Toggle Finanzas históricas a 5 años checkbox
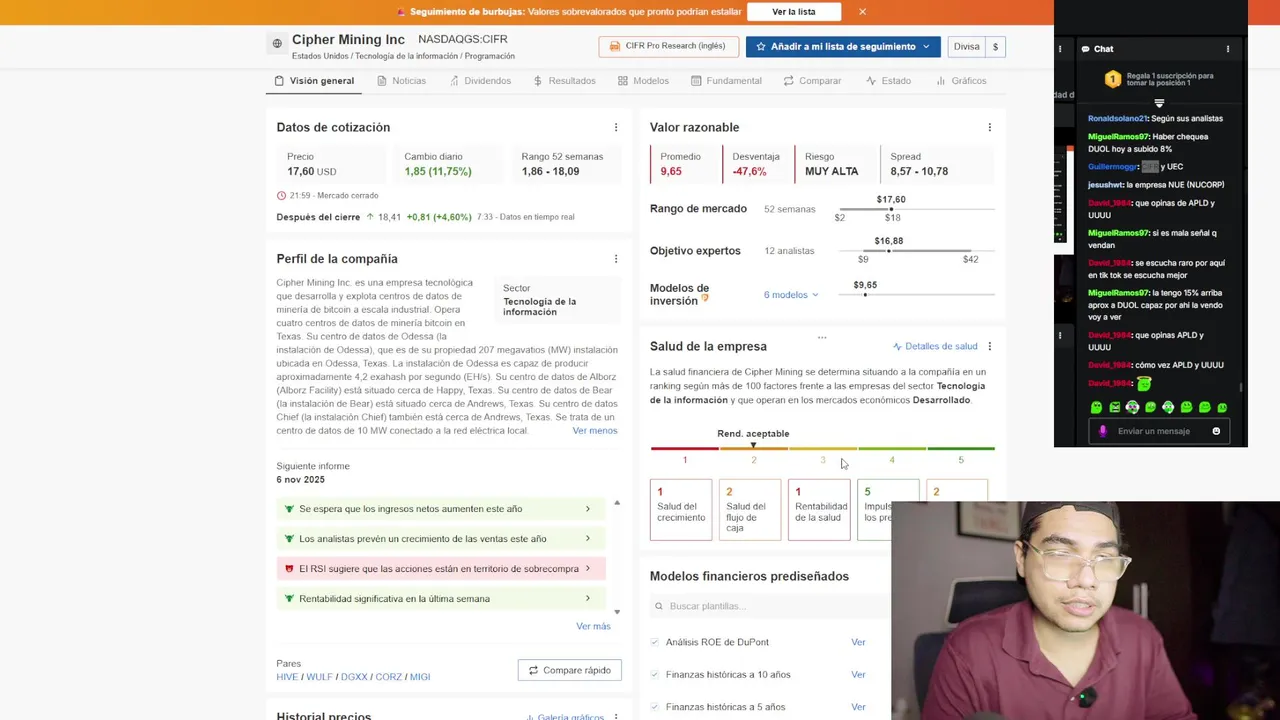 [655, 707]
